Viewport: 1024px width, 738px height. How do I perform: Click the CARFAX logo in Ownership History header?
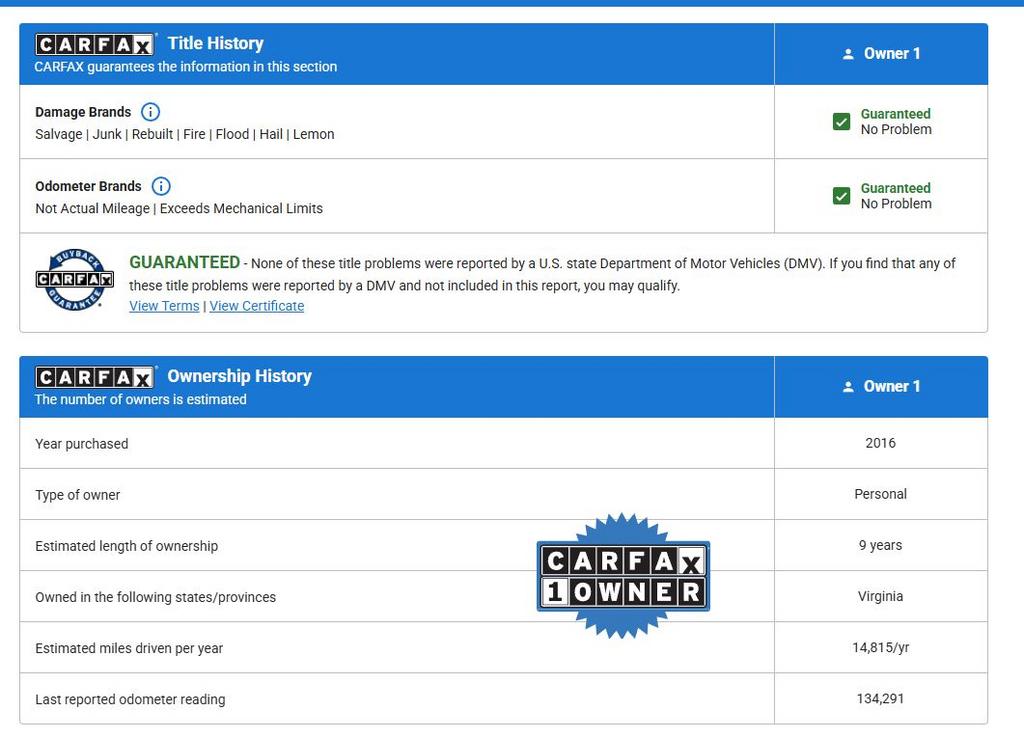tap(94, 378)
